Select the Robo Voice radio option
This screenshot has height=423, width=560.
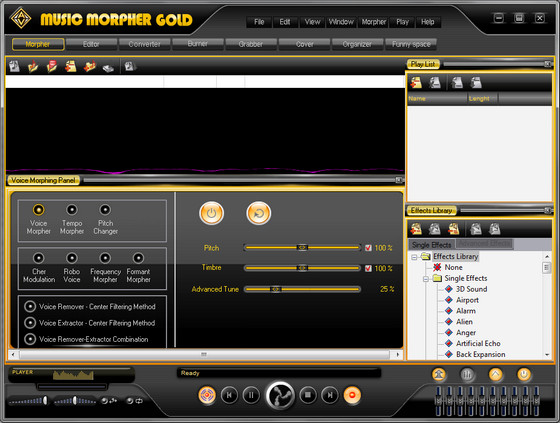coord(72,258)
